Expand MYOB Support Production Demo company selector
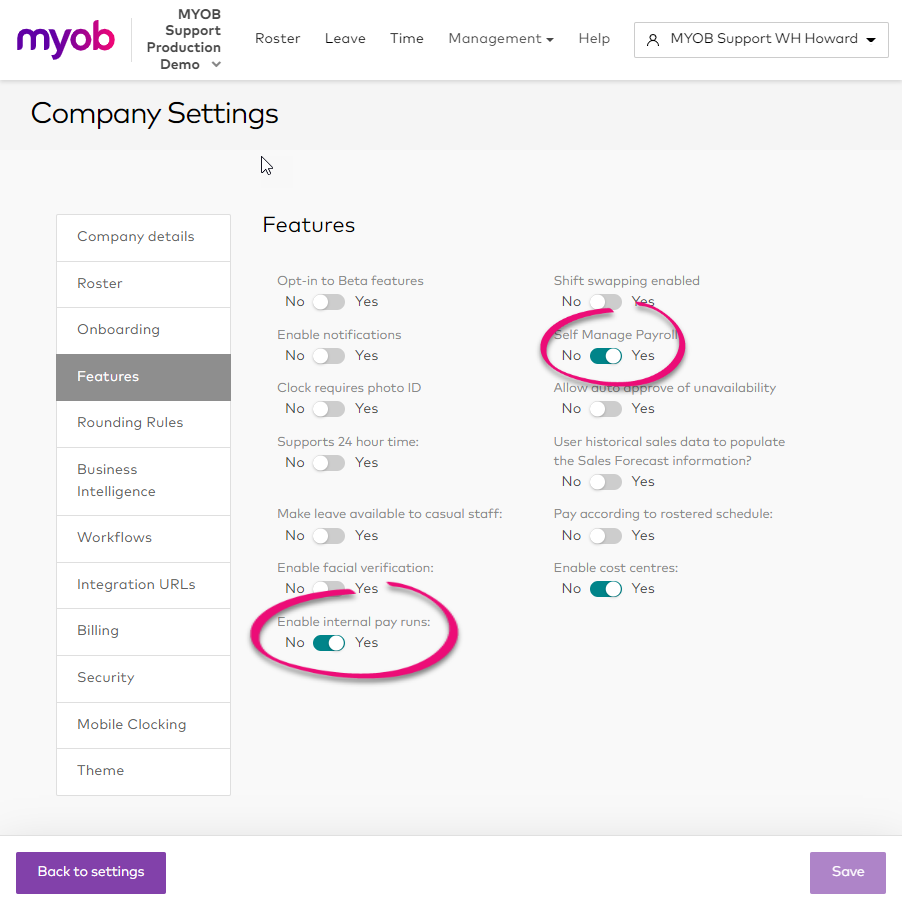 183,39
